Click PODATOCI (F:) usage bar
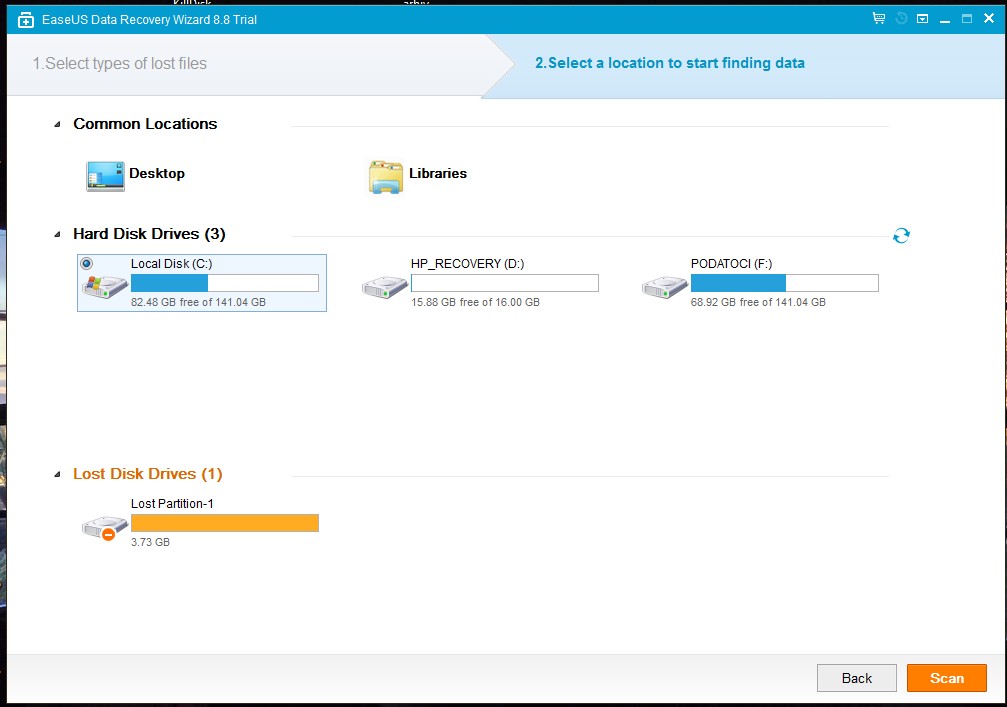Viewport: 1007px width, 707px height. 785,283
